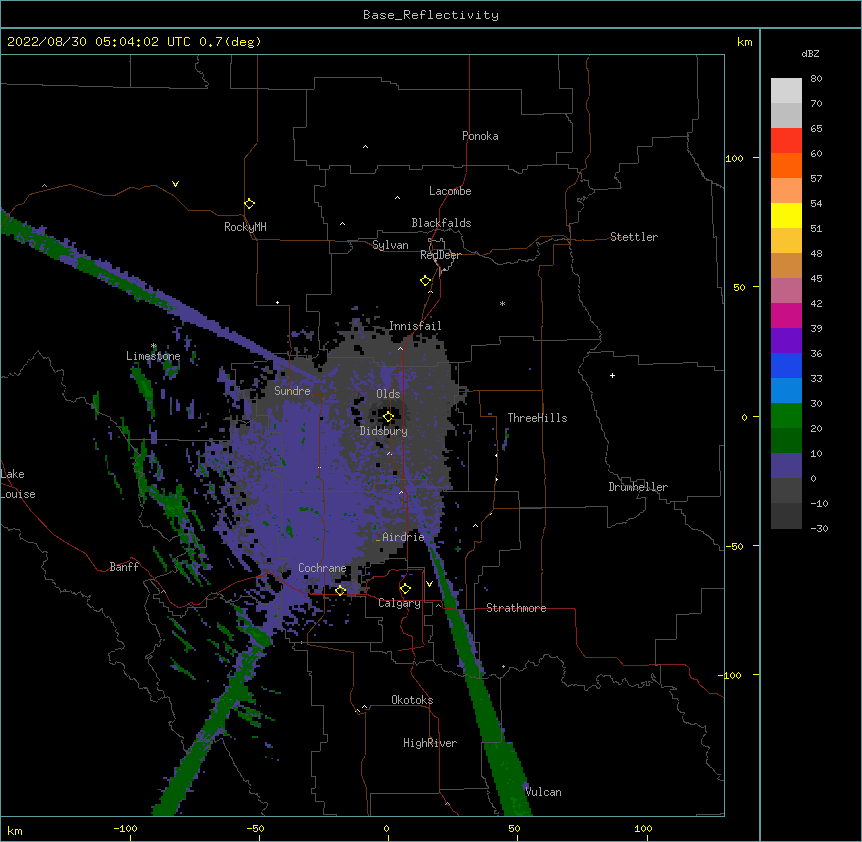Screen dimensions: 862x842
Task: Click the magenta 42 dBZ legend swatch
Action: click(x=786, y=315)
